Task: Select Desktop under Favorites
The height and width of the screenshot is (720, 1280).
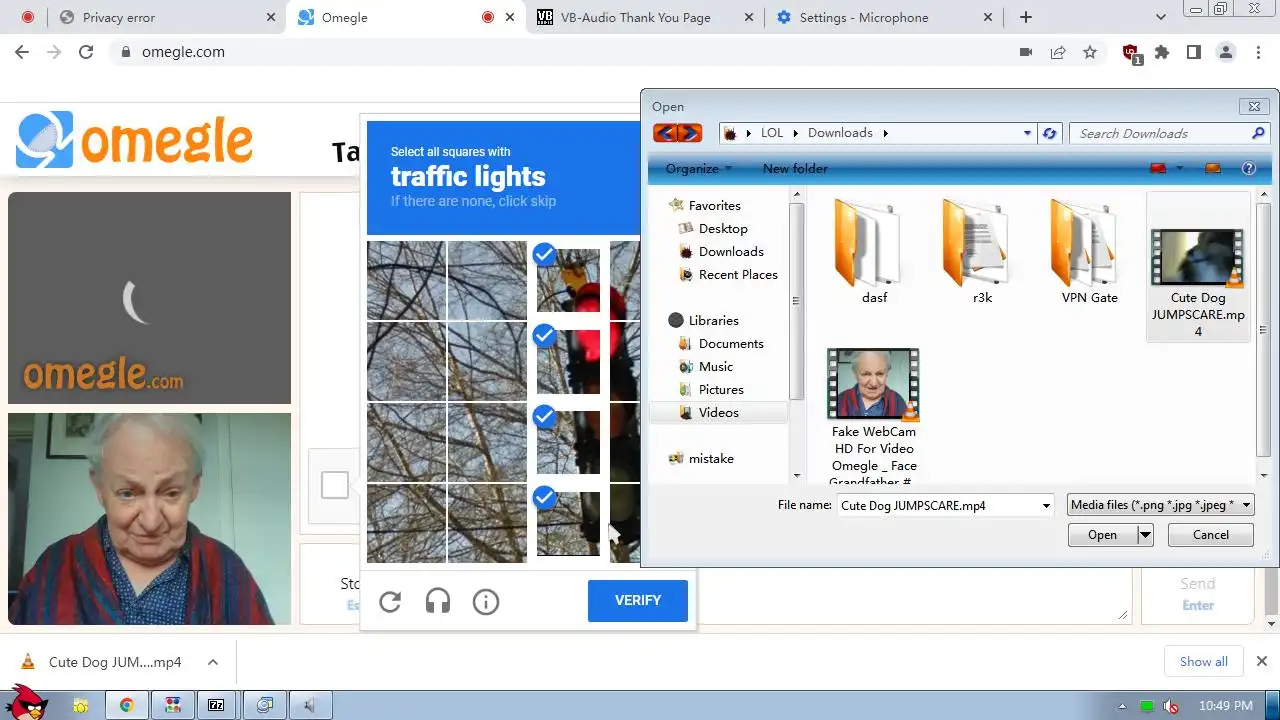Action: click(x=723, y=228)
